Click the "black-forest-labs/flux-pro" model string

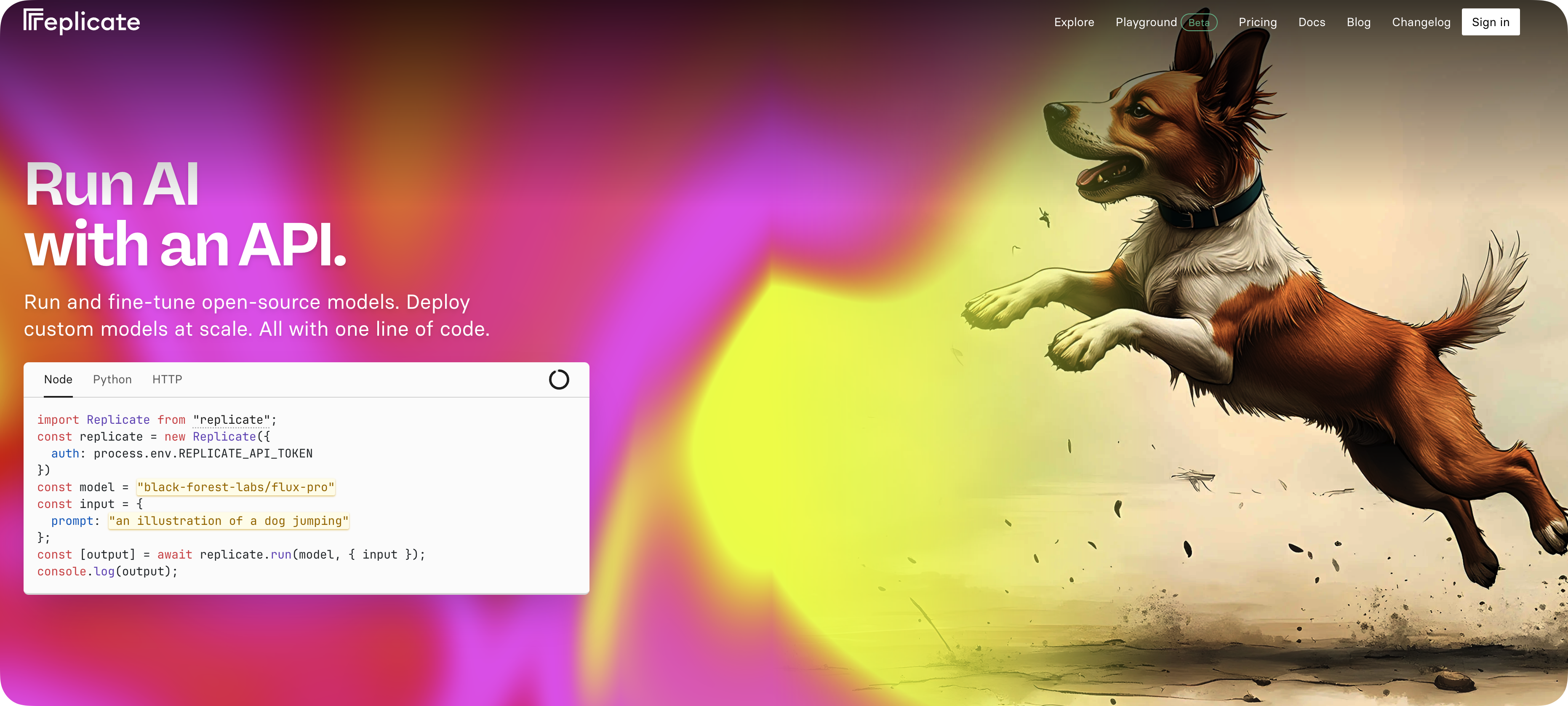tap(235, 487)
